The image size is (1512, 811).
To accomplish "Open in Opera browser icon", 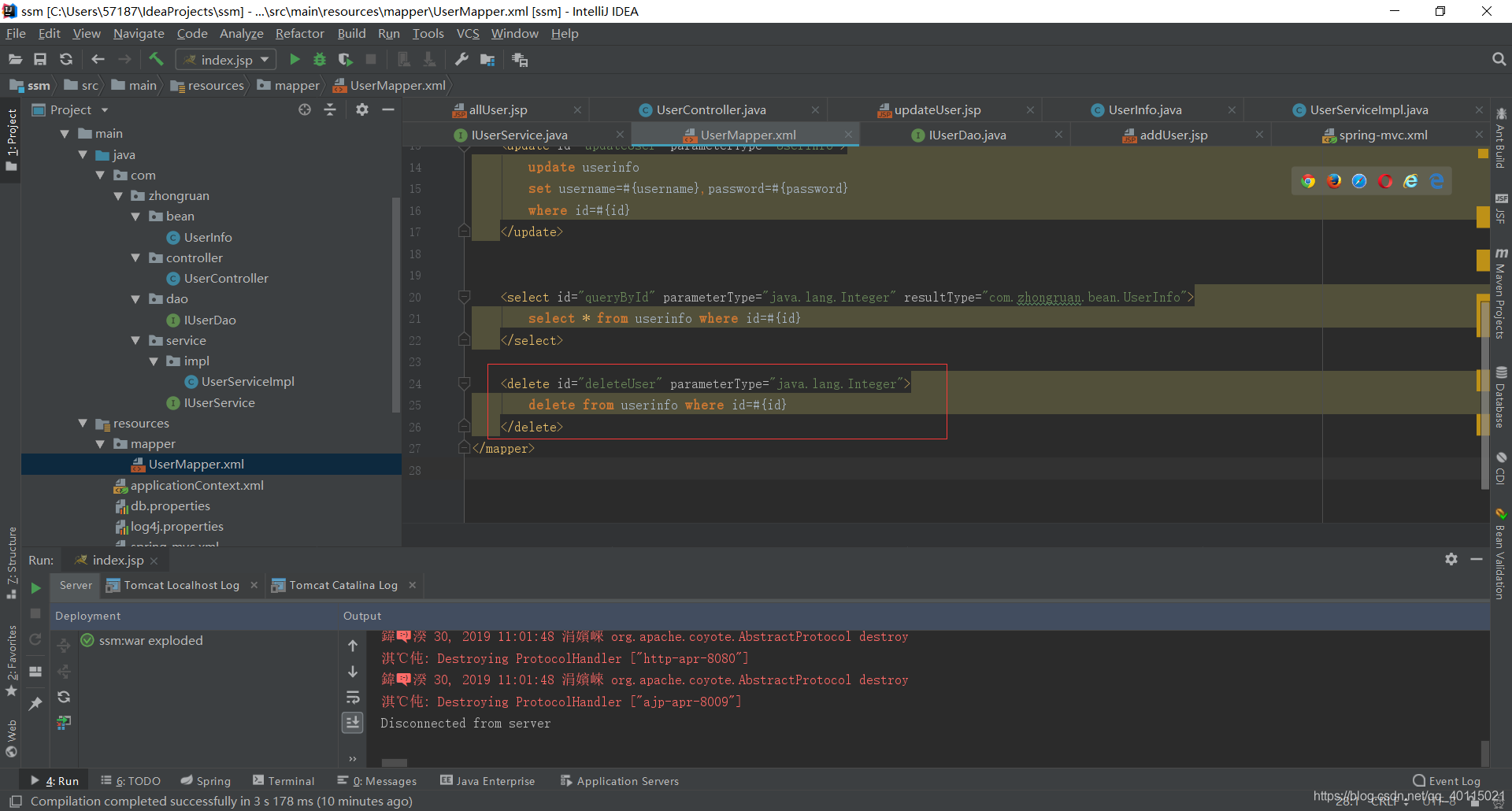I will [1385, 182].
